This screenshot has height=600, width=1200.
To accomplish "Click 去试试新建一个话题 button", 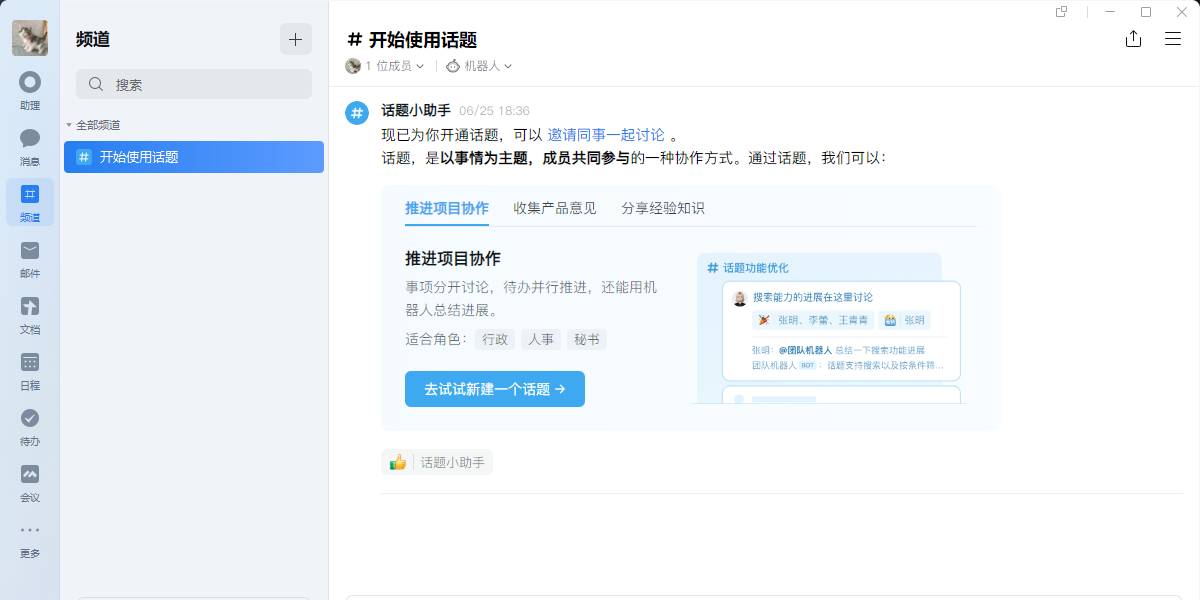I will (x=495, y=389).
